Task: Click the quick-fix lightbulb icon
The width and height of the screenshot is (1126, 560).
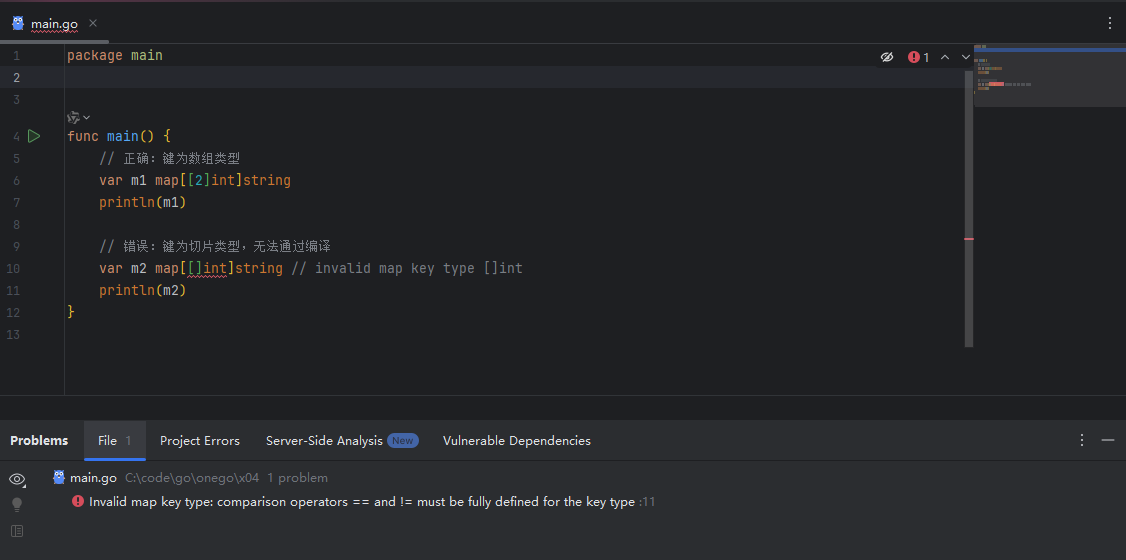Action: 17,505
